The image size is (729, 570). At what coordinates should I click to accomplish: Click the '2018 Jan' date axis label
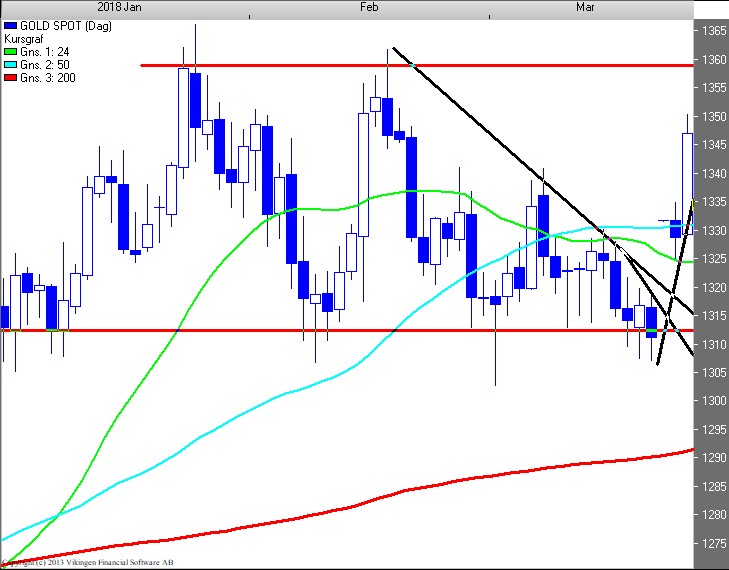[119, 7]
